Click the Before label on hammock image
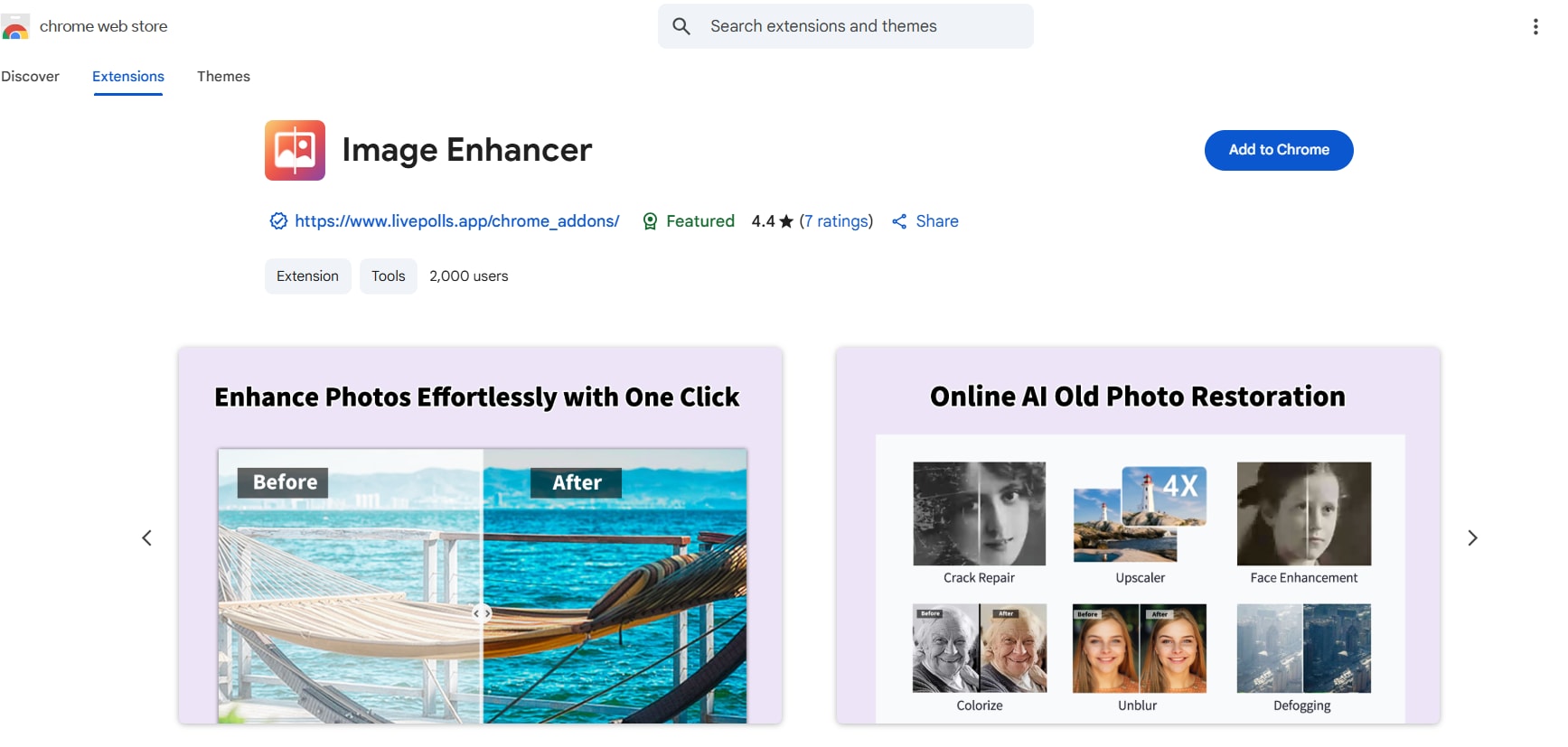Image resolution: width=1568 pixels, height=747 pixels. (x=284, y=482)
